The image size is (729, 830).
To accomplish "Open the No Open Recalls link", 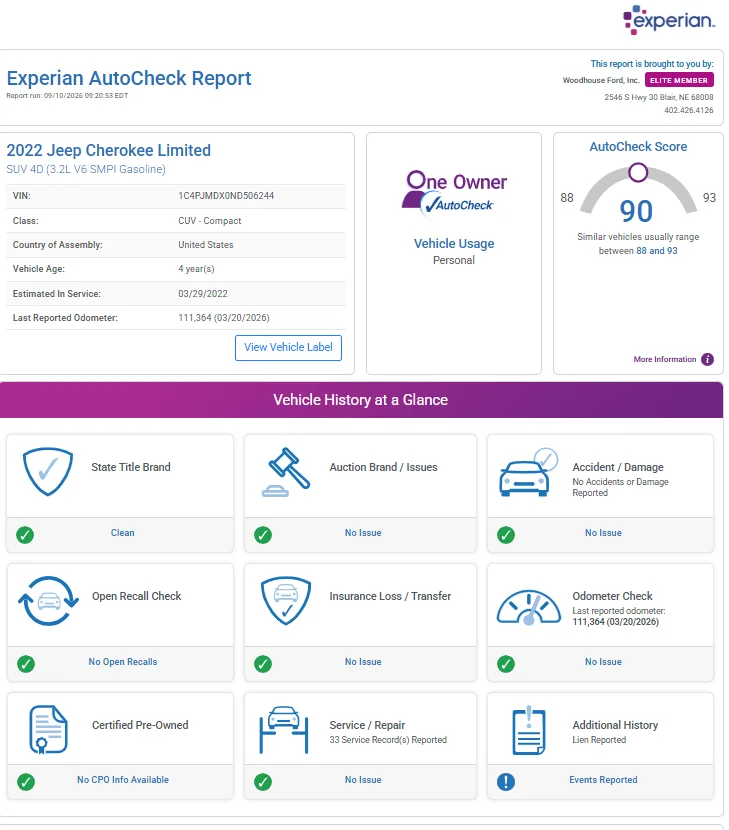I will 123,662.
